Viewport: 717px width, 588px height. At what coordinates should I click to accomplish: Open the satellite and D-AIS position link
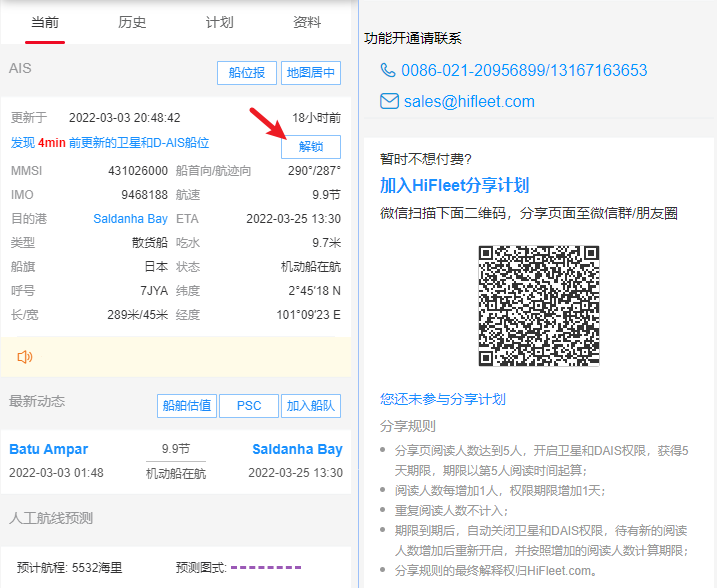(x=110, y=143)
